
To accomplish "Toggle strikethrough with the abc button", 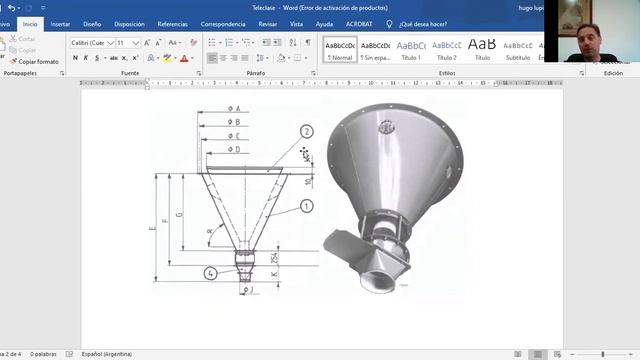I will [113, 58].
